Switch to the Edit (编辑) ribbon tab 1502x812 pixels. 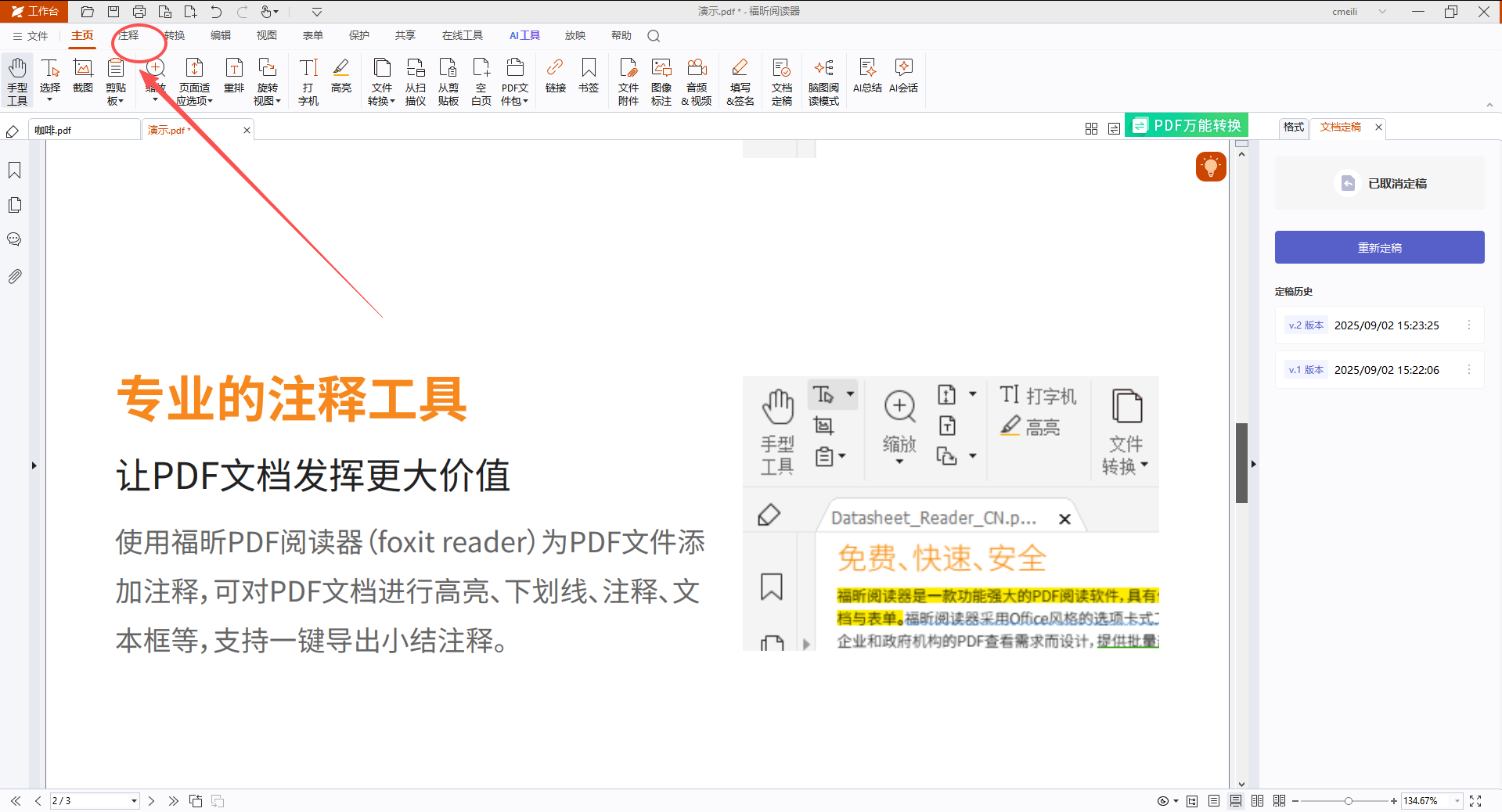(221, 36)
